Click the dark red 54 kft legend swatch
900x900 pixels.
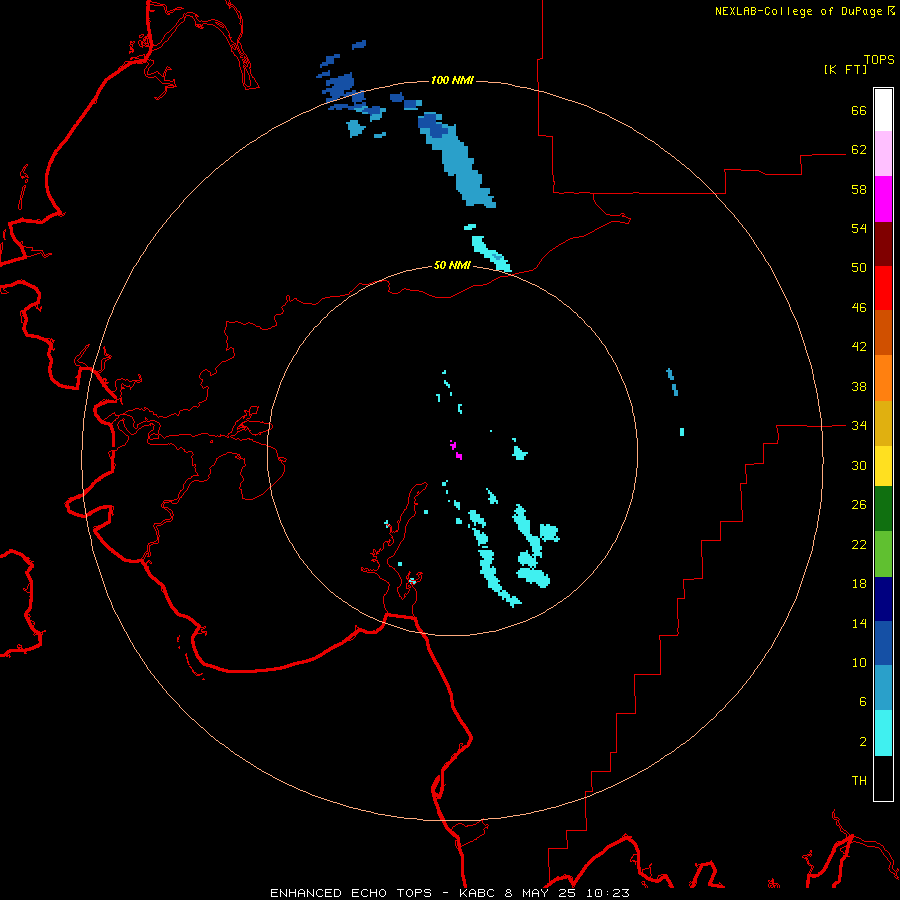click(883, 243)
